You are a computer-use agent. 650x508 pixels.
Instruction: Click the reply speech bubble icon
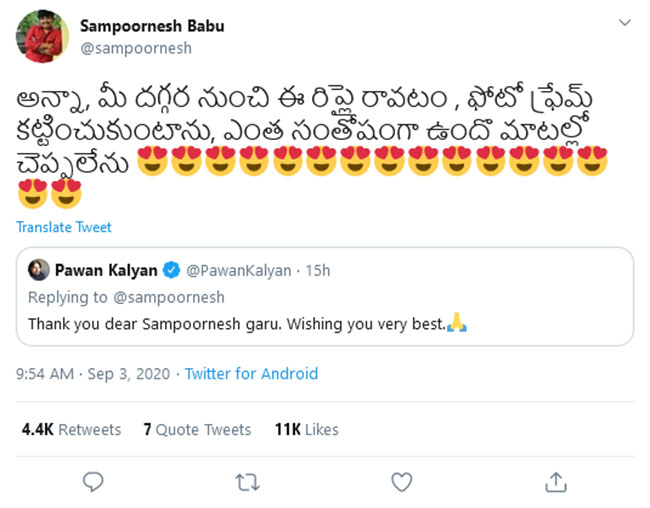pyautogui.click(x=93, y=482)
